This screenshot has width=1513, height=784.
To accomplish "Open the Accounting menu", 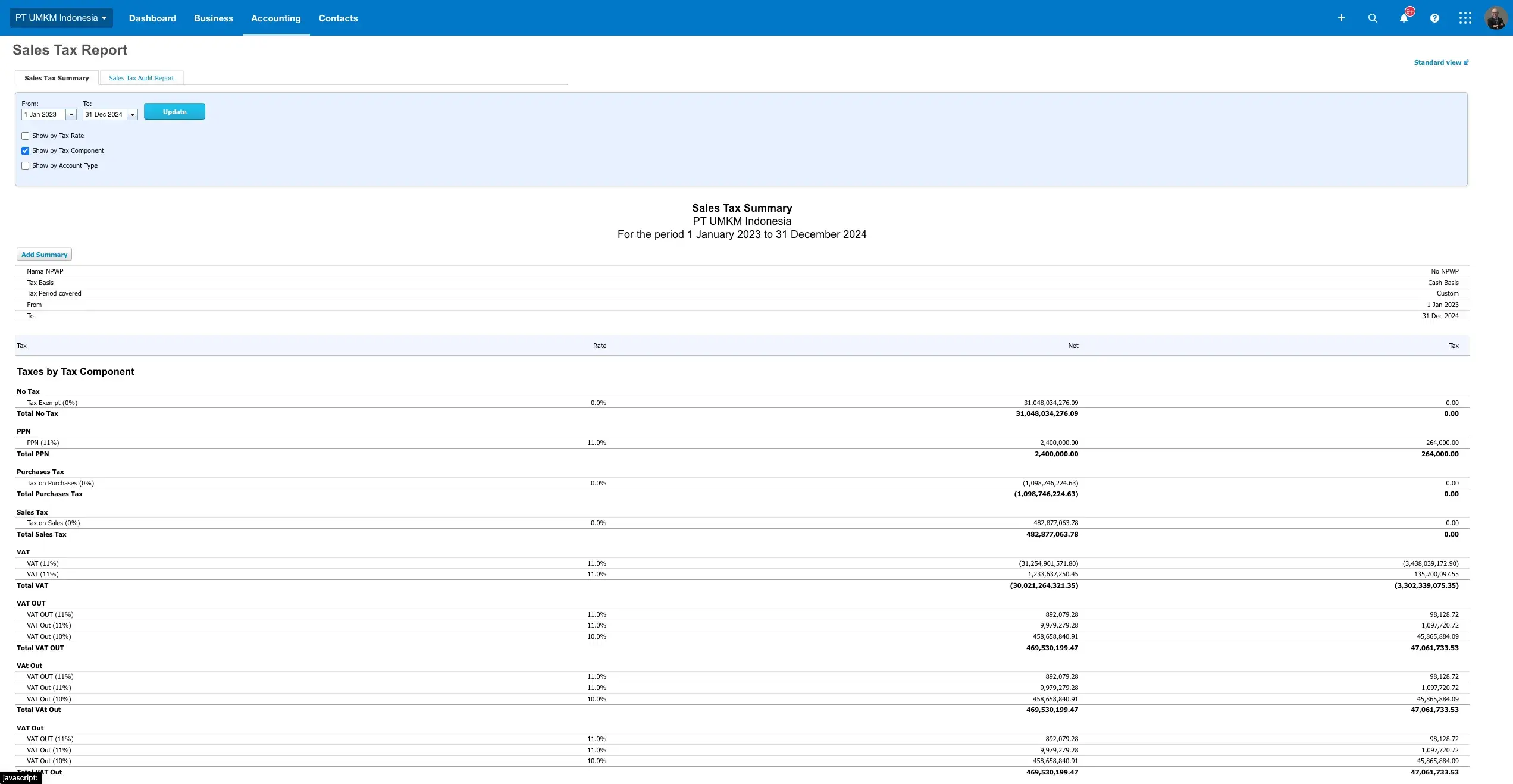I will [x=275, y=18].
